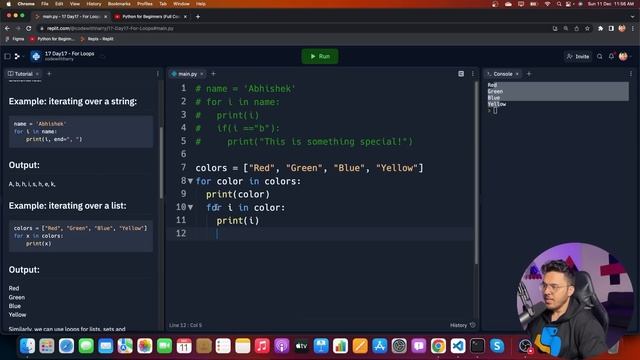Open the File menu
The height and width of the screenshot is (360, 640).
pos(45,4)
